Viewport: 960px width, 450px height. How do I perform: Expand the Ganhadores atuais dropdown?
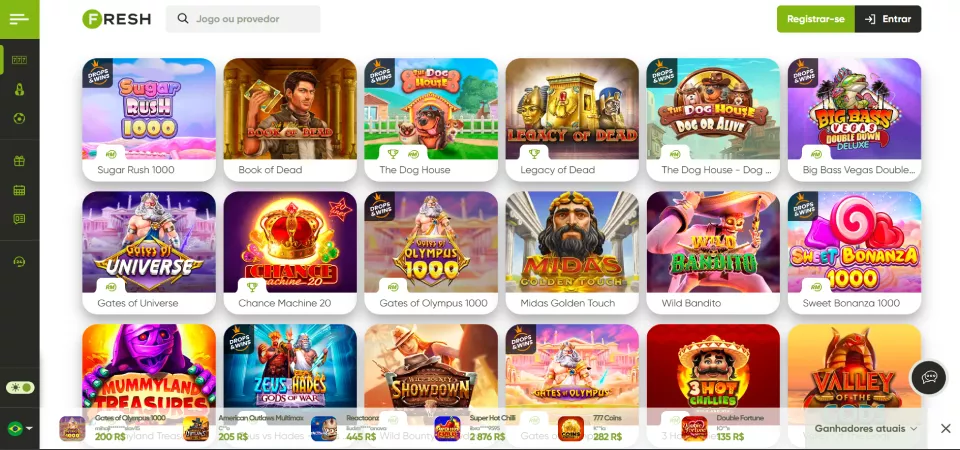click(866, 429)
